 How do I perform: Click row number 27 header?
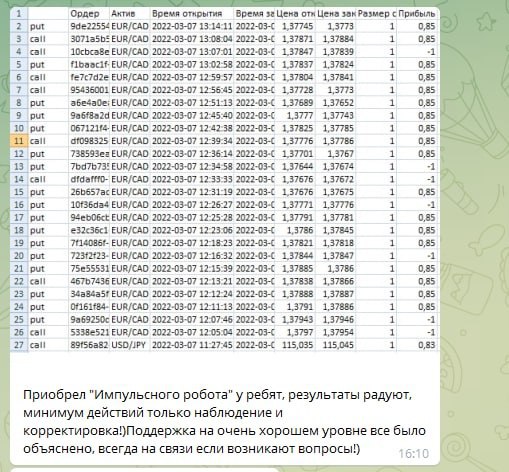click(19, 345)
